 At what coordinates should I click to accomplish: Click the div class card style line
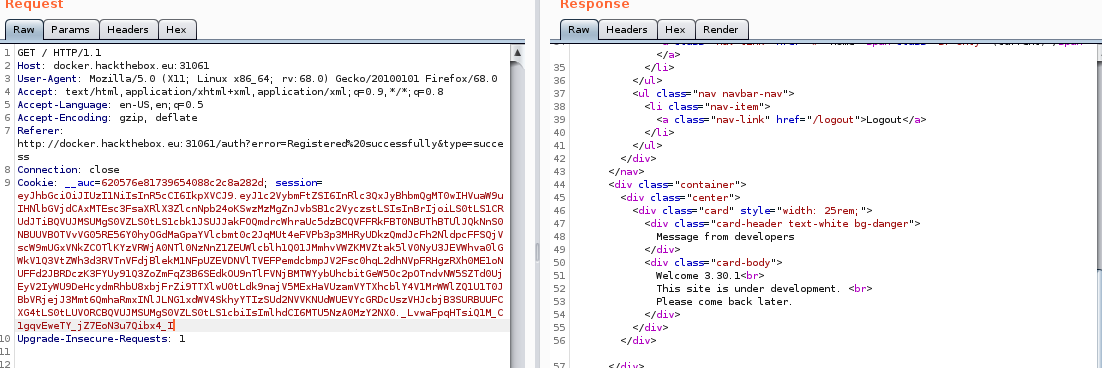tap(753, 210)
